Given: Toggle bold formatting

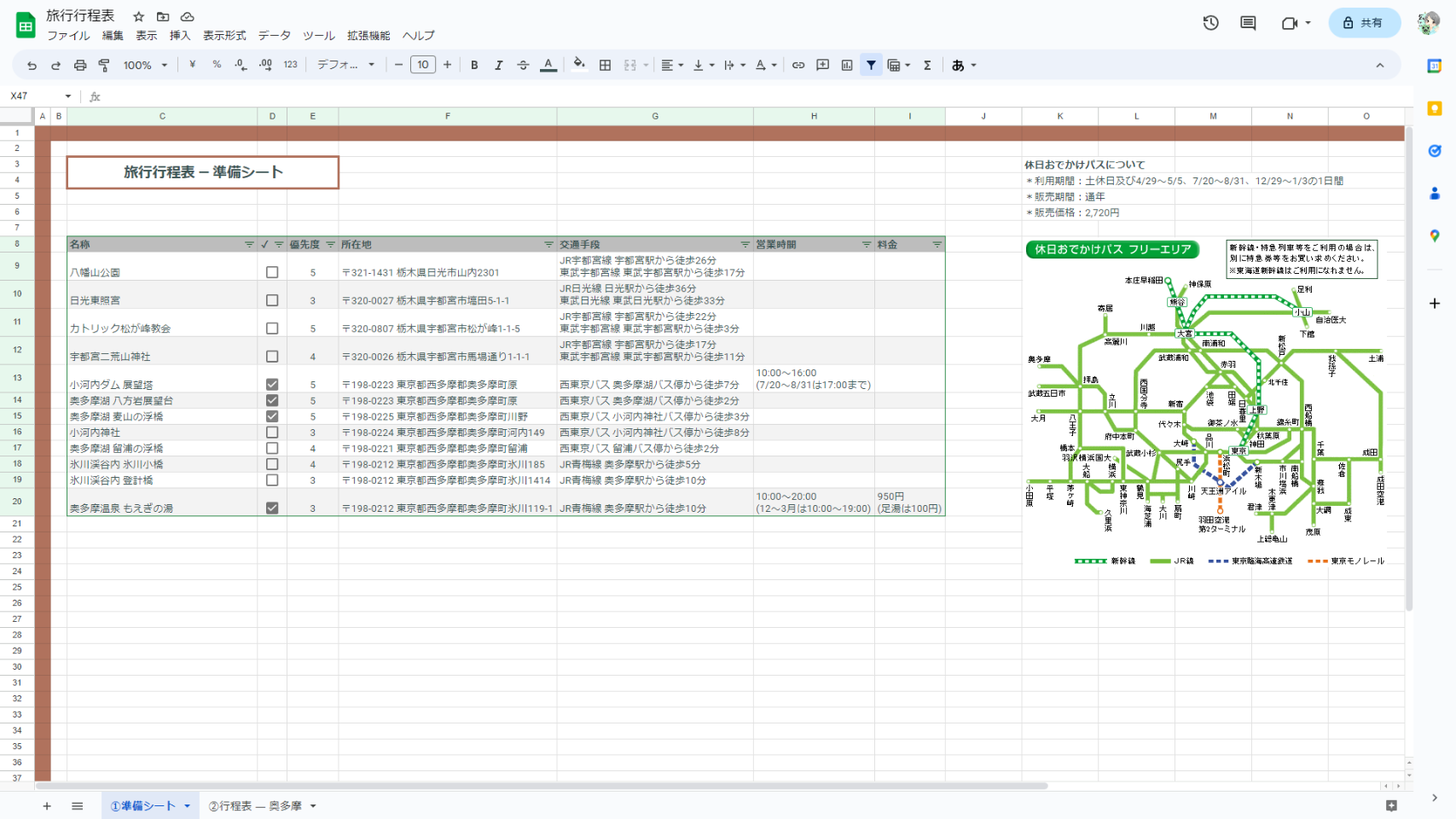Looking at the screenshot, I should coord(474,65).
